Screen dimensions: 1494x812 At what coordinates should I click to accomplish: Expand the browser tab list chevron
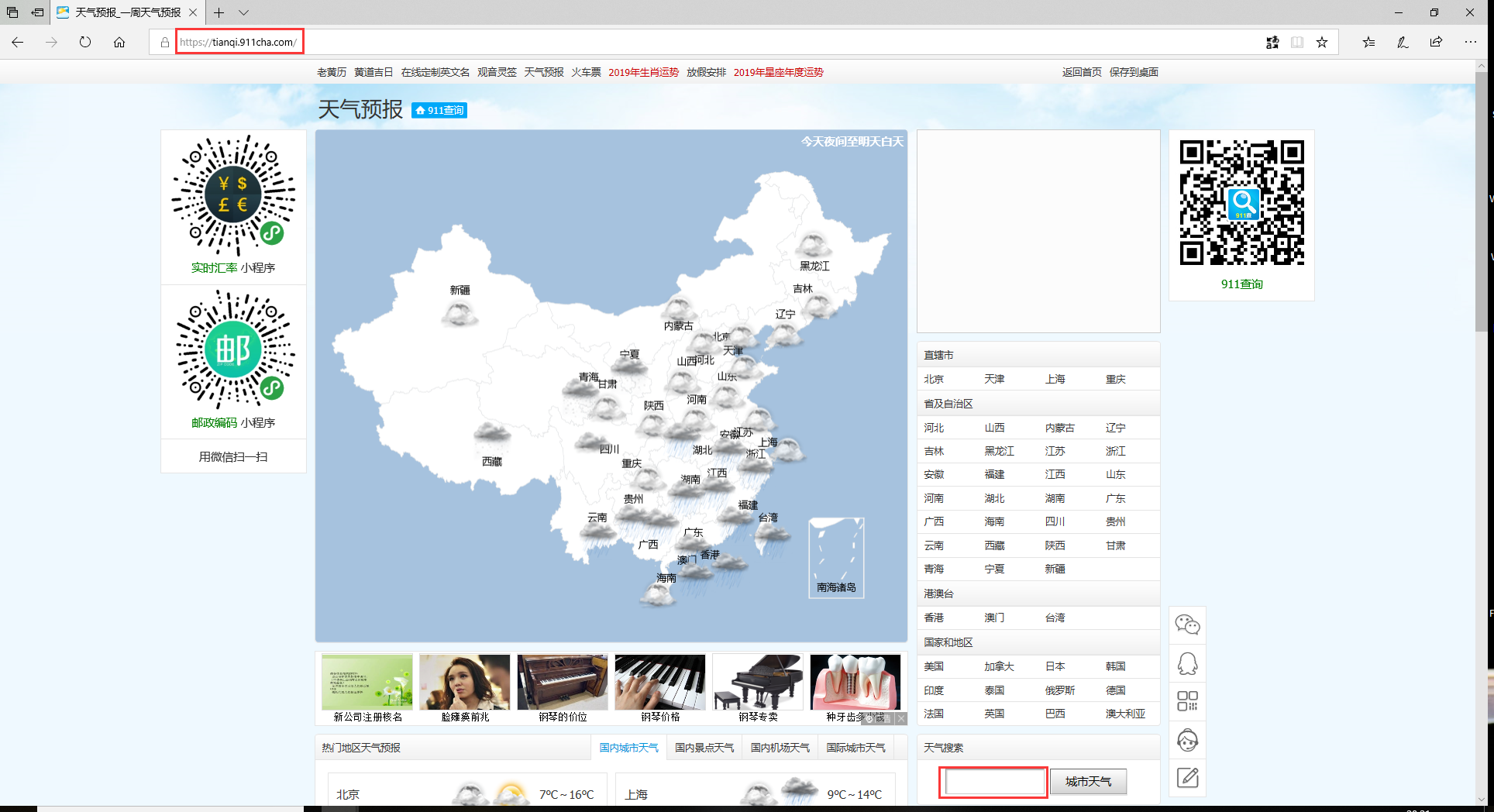pyautogui.click(x=244, y=13)
